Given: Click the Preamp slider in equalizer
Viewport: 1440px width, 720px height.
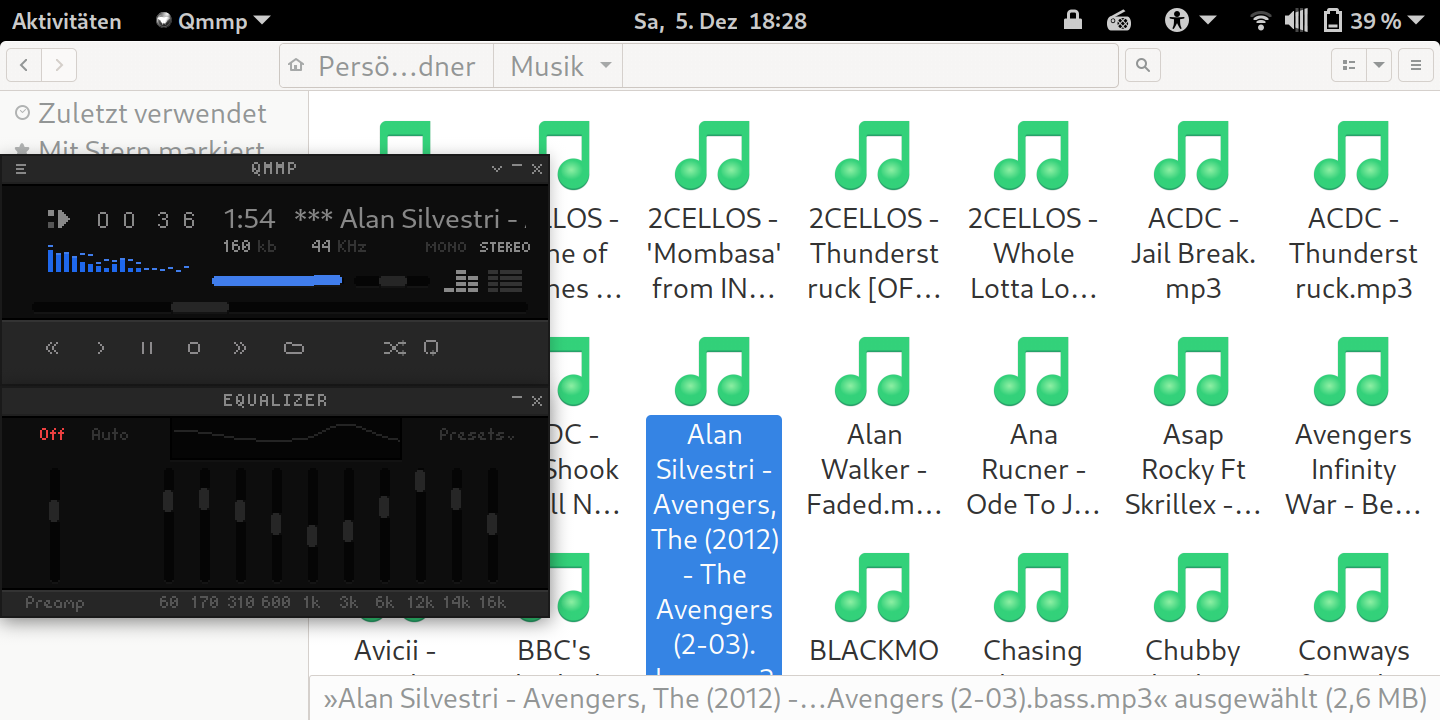Looking at the screenshot, I should pos(54,525).
